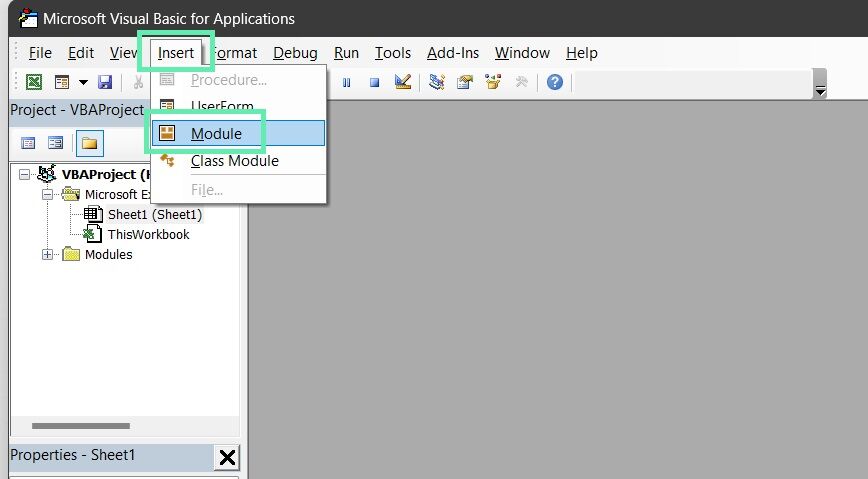The height and width of the screenshot is (479, 868).
Task: Open Object Browser toolbar icon
Action: 493,82
